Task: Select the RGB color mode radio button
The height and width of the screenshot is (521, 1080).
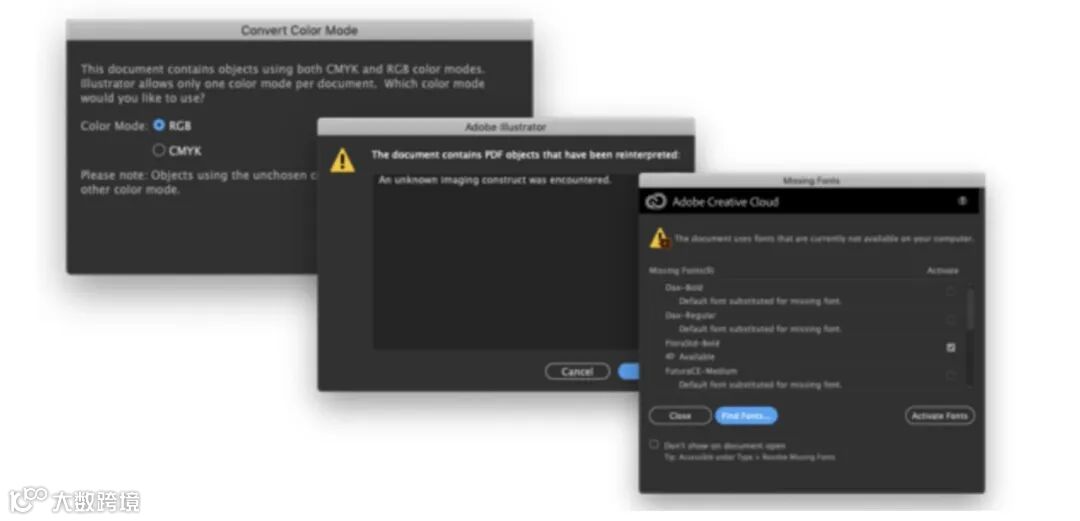Action: coord(159,125)
